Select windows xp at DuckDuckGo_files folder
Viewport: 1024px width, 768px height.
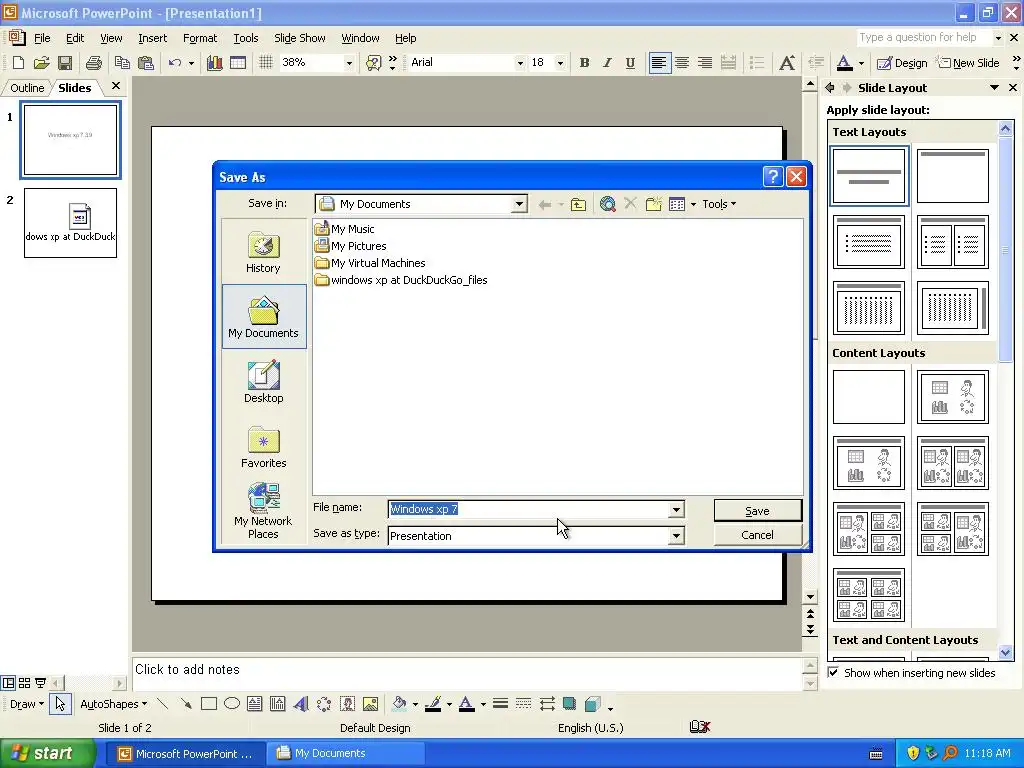point(401,280)
